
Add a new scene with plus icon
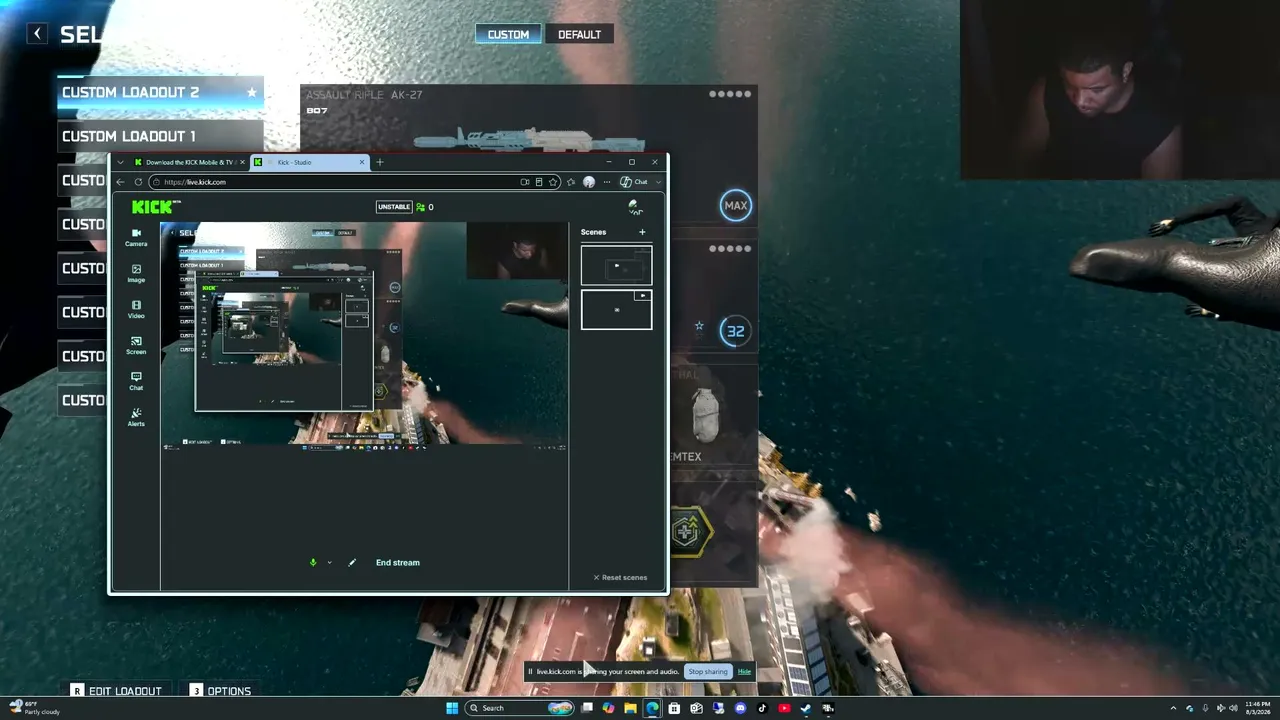click(642, 232)
